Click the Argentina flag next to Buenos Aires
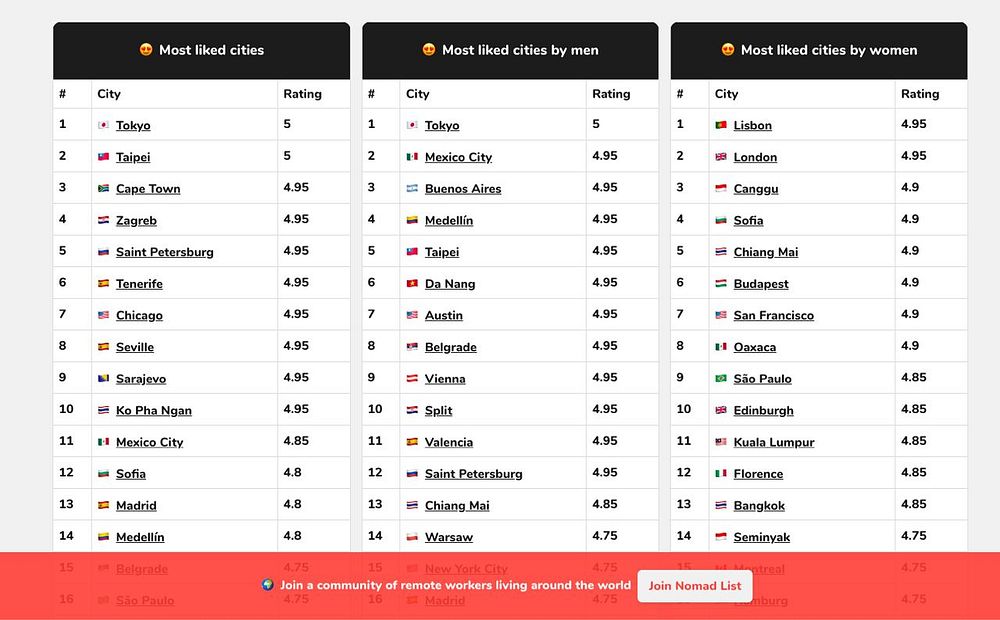Screen dimensions: 1000x620 [x=412, y=188]
